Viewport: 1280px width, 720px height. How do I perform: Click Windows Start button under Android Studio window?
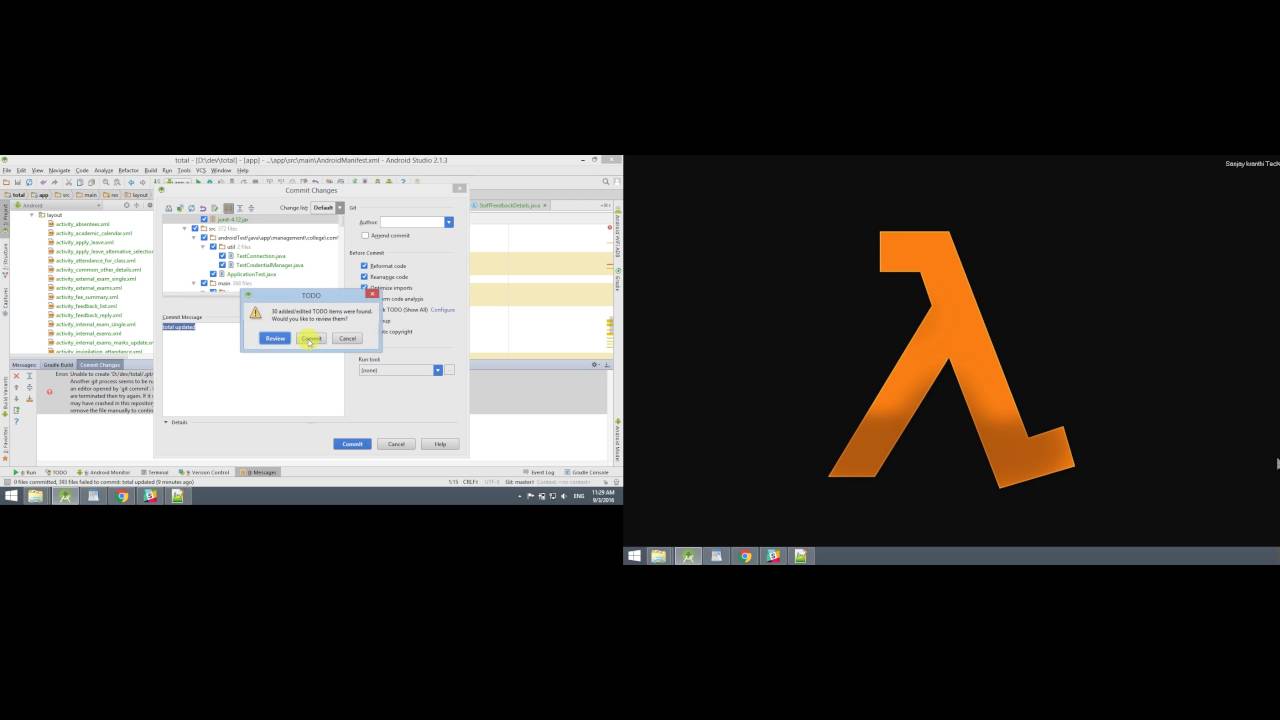point(11,496)
